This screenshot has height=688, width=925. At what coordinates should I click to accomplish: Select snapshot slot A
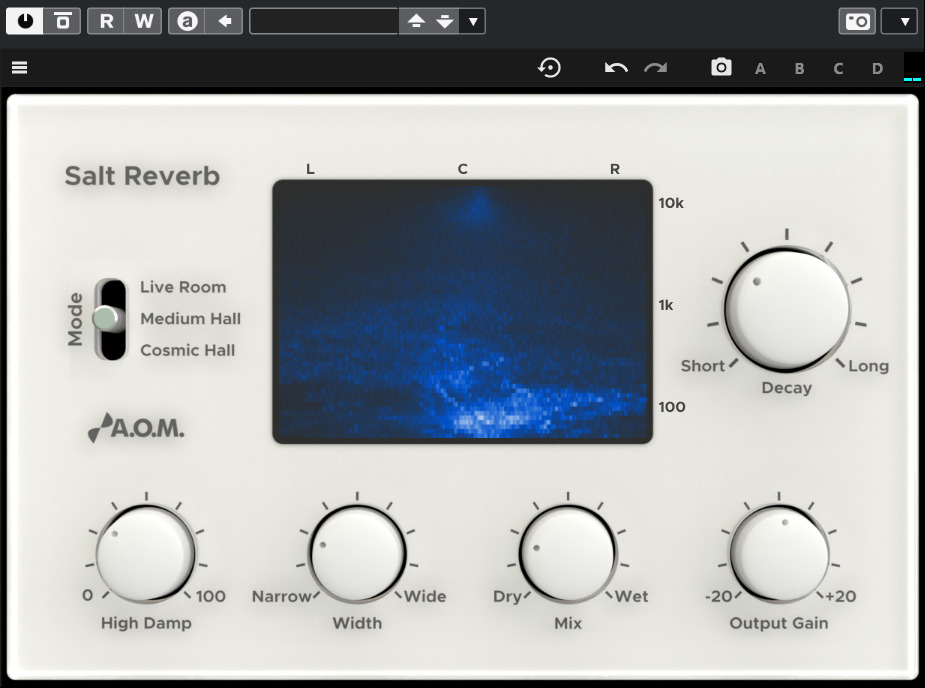760,68
